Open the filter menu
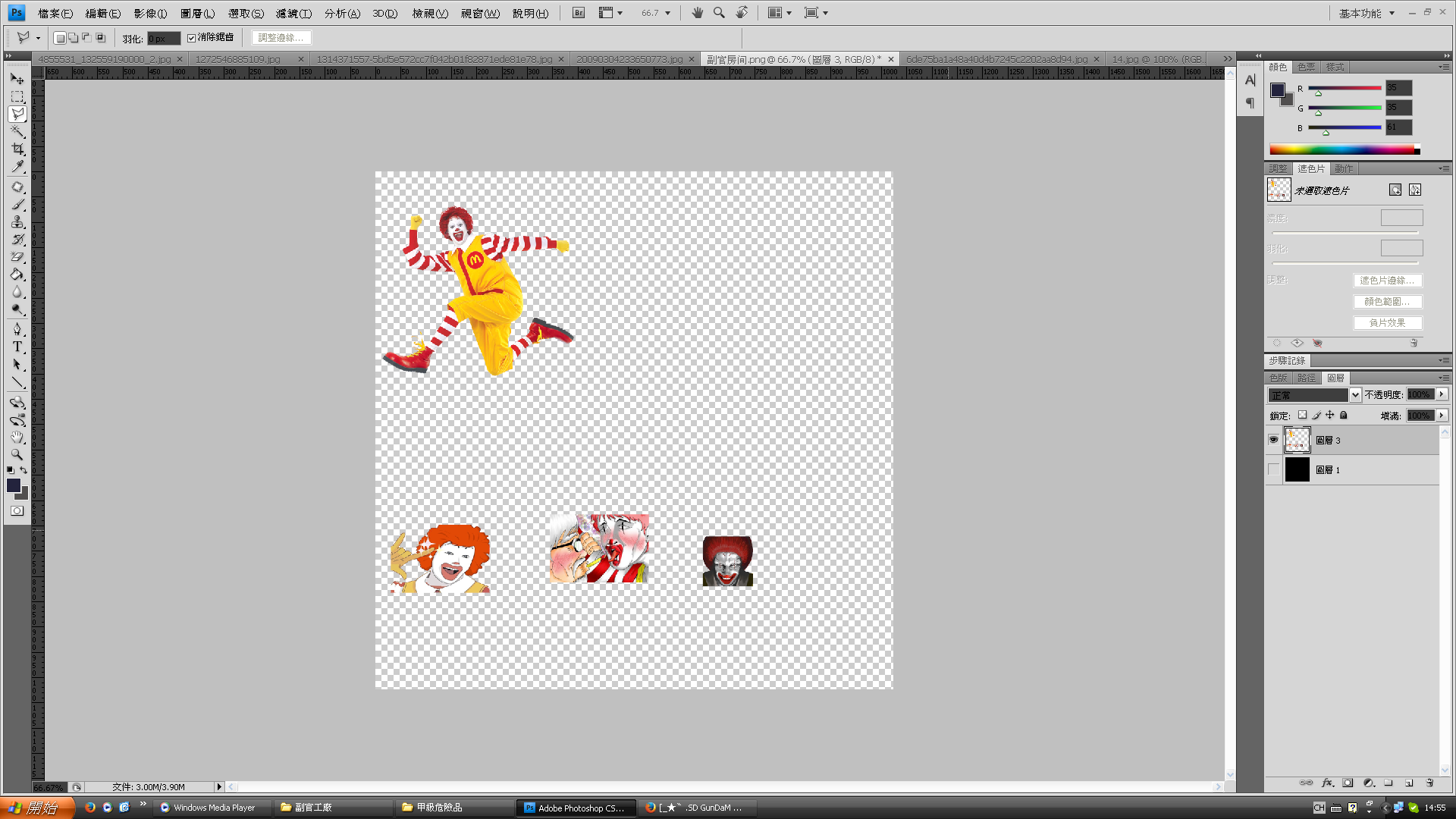Image resolution: width=1456 pixels, height=819 pixels. tap(293, 13)
